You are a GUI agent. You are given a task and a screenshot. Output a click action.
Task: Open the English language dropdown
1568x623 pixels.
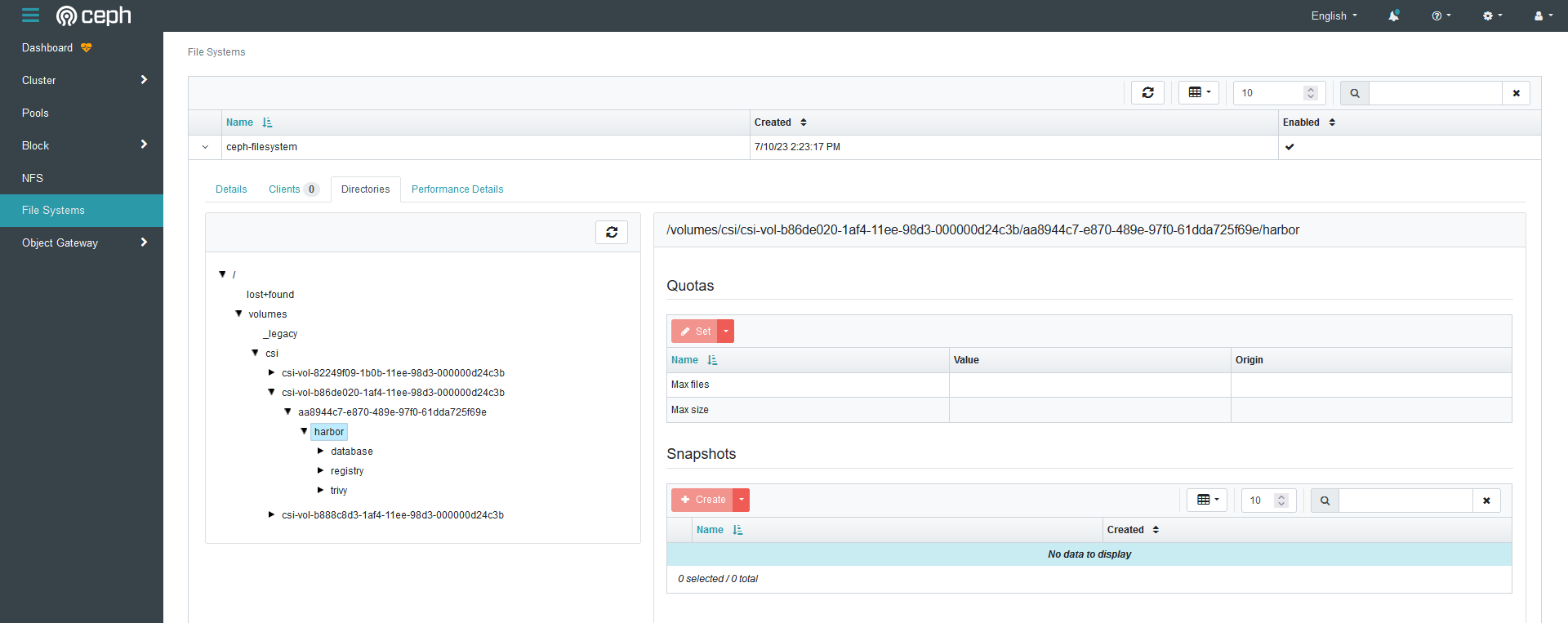pyautogui.click(x=1334, y=16)
